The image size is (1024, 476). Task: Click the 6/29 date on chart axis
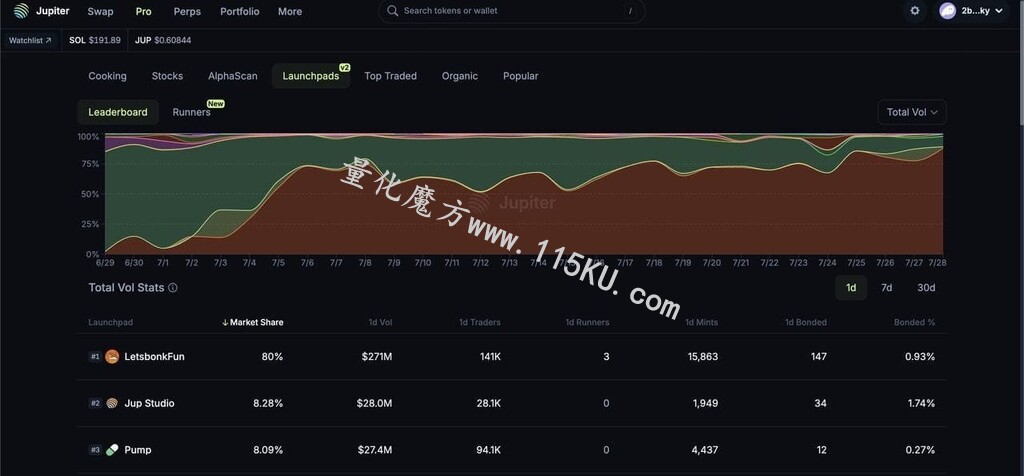(105, 263)
